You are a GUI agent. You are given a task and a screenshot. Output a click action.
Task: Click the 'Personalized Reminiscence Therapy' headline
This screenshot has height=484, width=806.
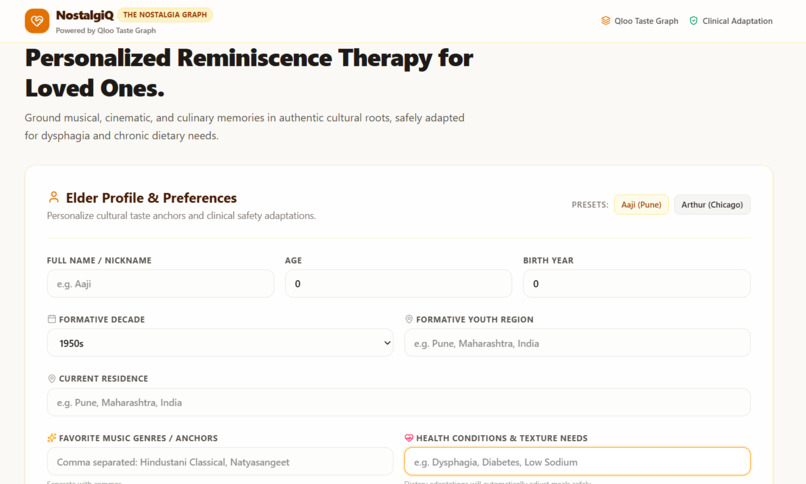click(249, 73)
